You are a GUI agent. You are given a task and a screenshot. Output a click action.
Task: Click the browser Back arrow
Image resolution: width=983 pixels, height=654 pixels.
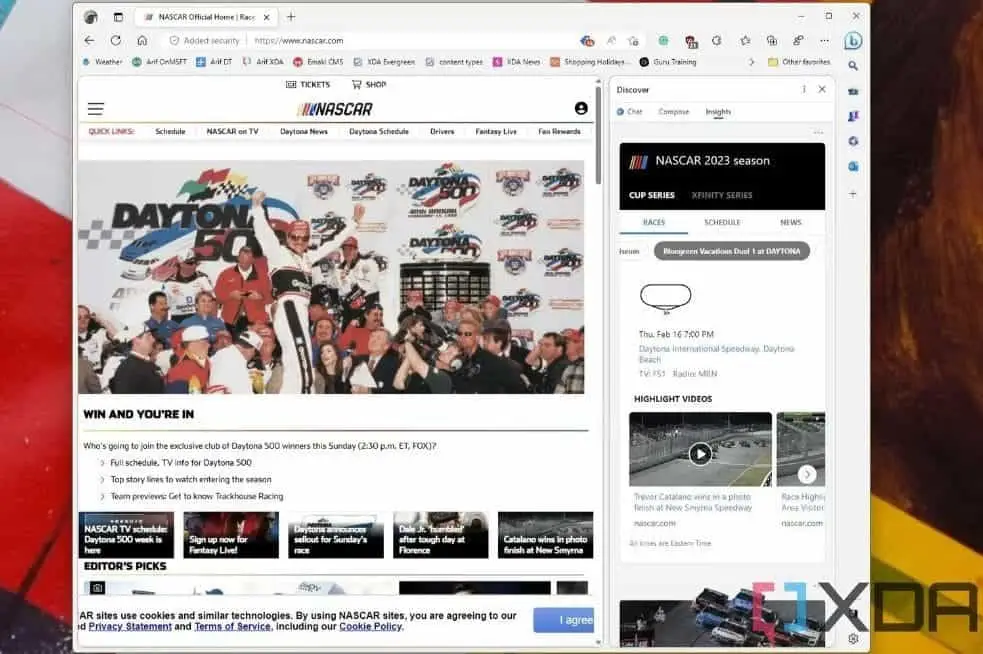click(89, 41)
